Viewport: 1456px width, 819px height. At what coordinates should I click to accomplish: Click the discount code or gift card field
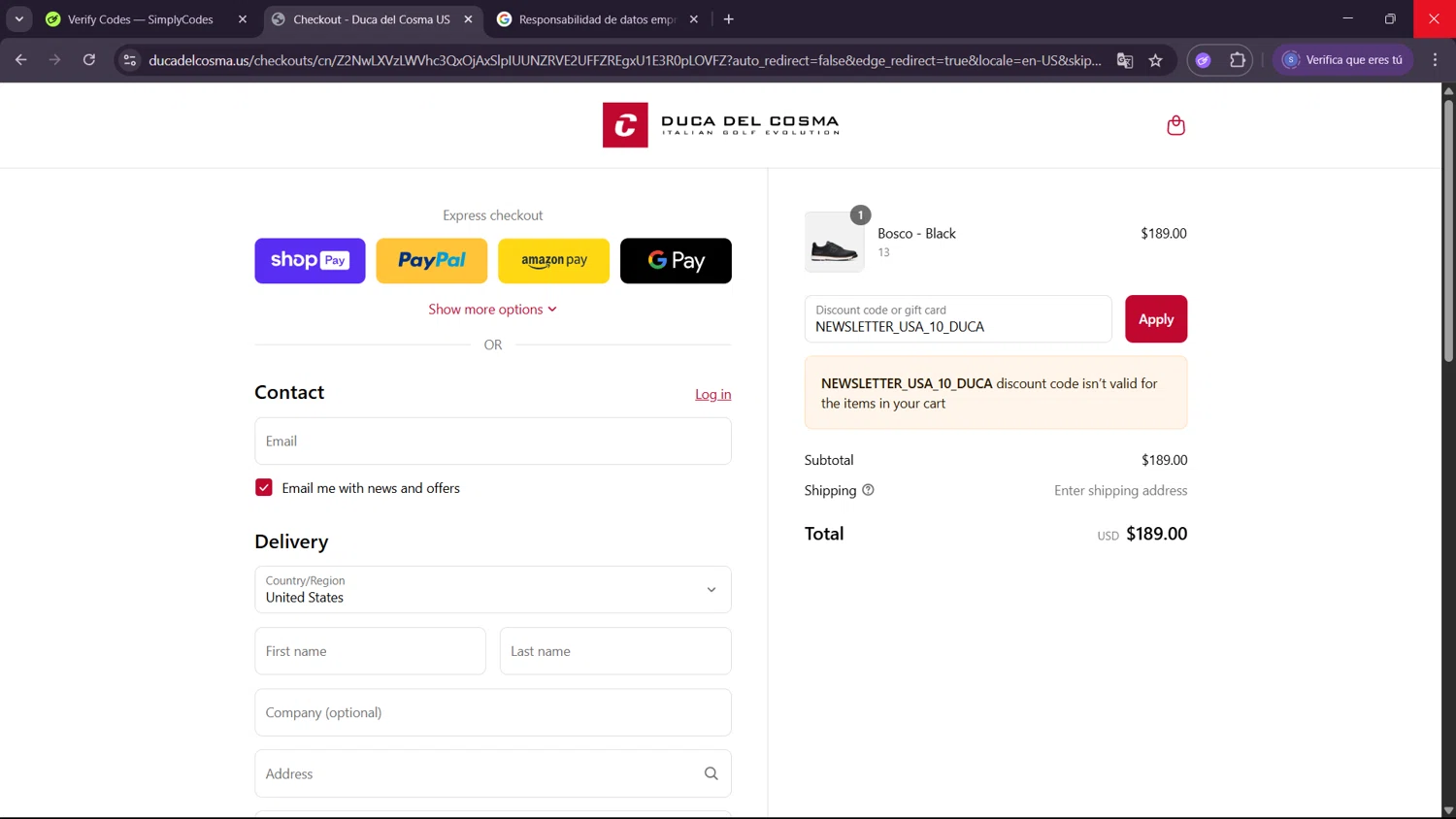pyautogui.click(x=958, y=319)
